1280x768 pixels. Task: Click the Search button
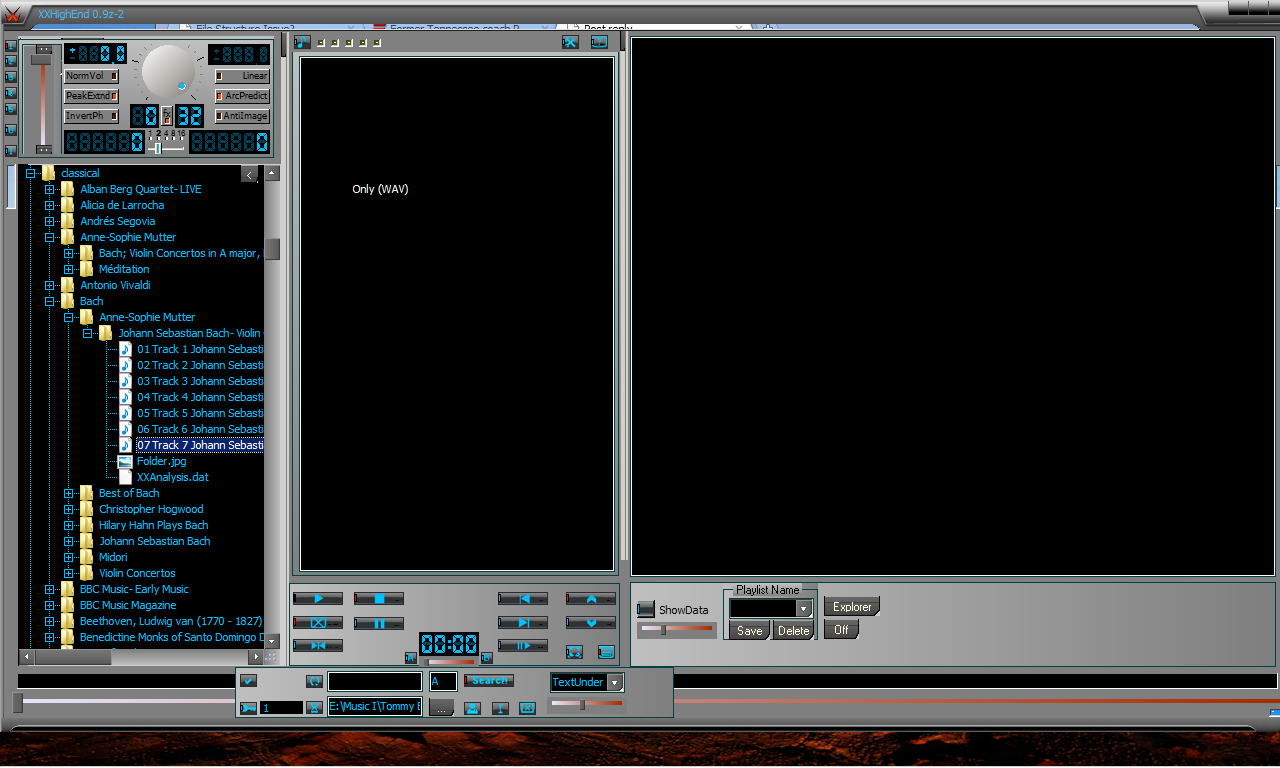tap(489, 680)
